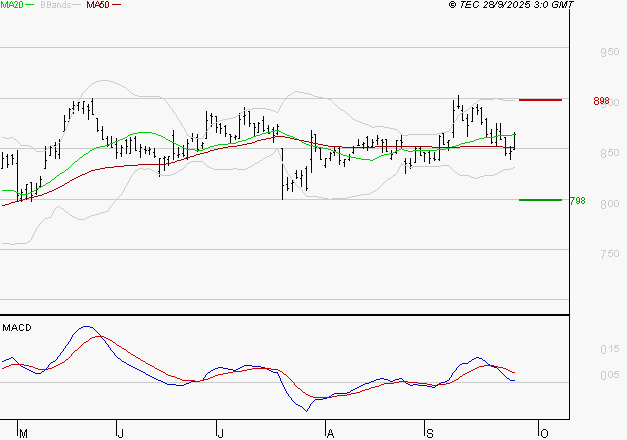The height and width of the screenshot is (440, 627).
Task: Click the MA50 legend label
Action: point(97,5)
